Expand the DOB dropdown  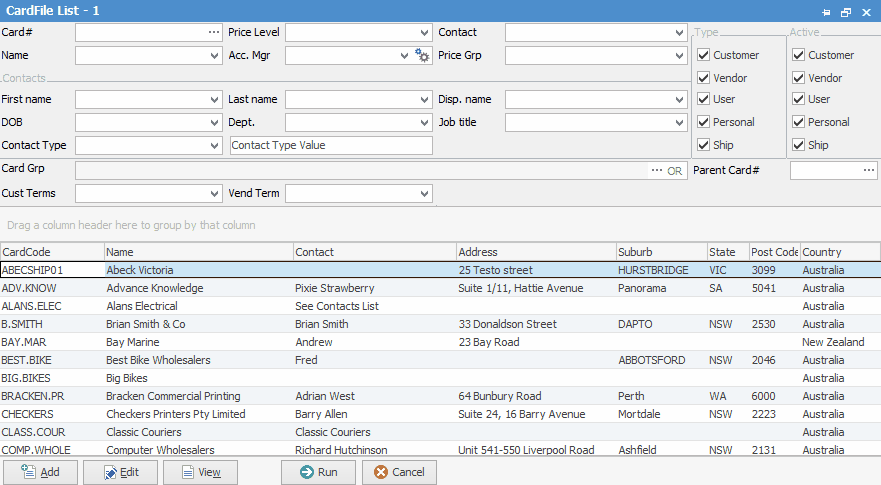pyautogui.click(x=214, y=123)
